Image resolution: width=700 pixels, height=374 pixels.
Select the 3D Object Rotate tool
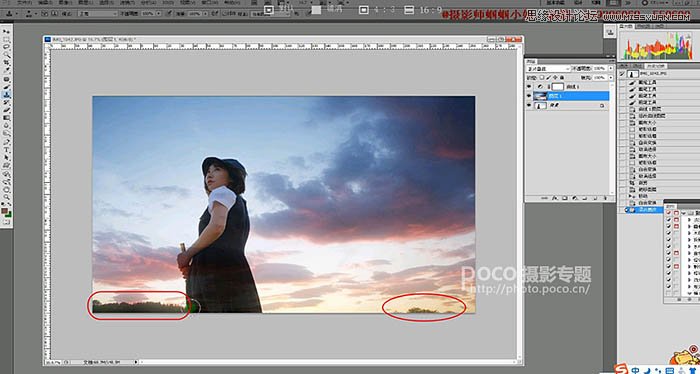point(8,174)
